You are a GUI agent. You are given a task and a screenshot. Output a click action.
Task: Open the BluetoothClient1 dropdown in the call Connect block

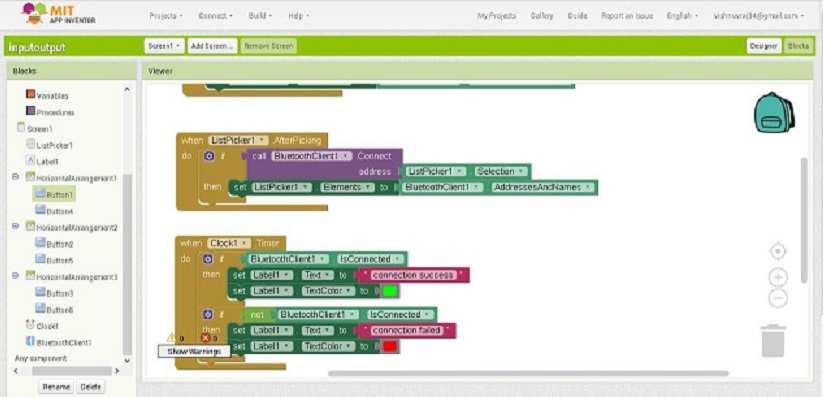coord(311,156)
